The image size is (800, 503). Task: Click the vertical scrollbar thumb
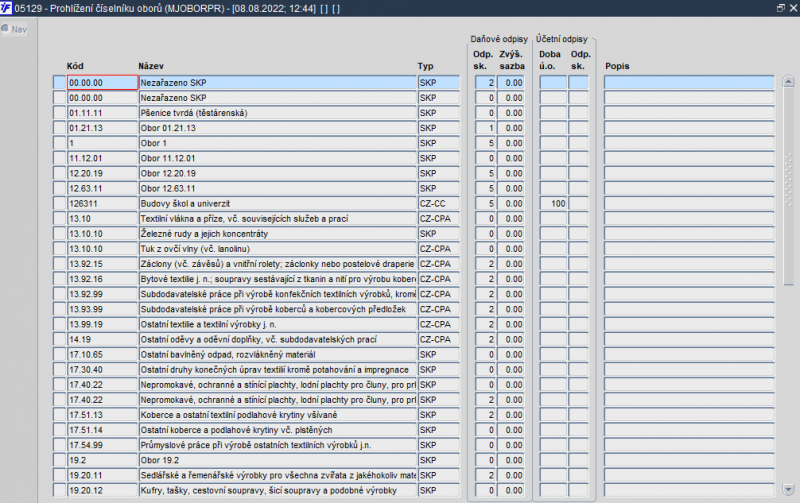tap(788, 186)
